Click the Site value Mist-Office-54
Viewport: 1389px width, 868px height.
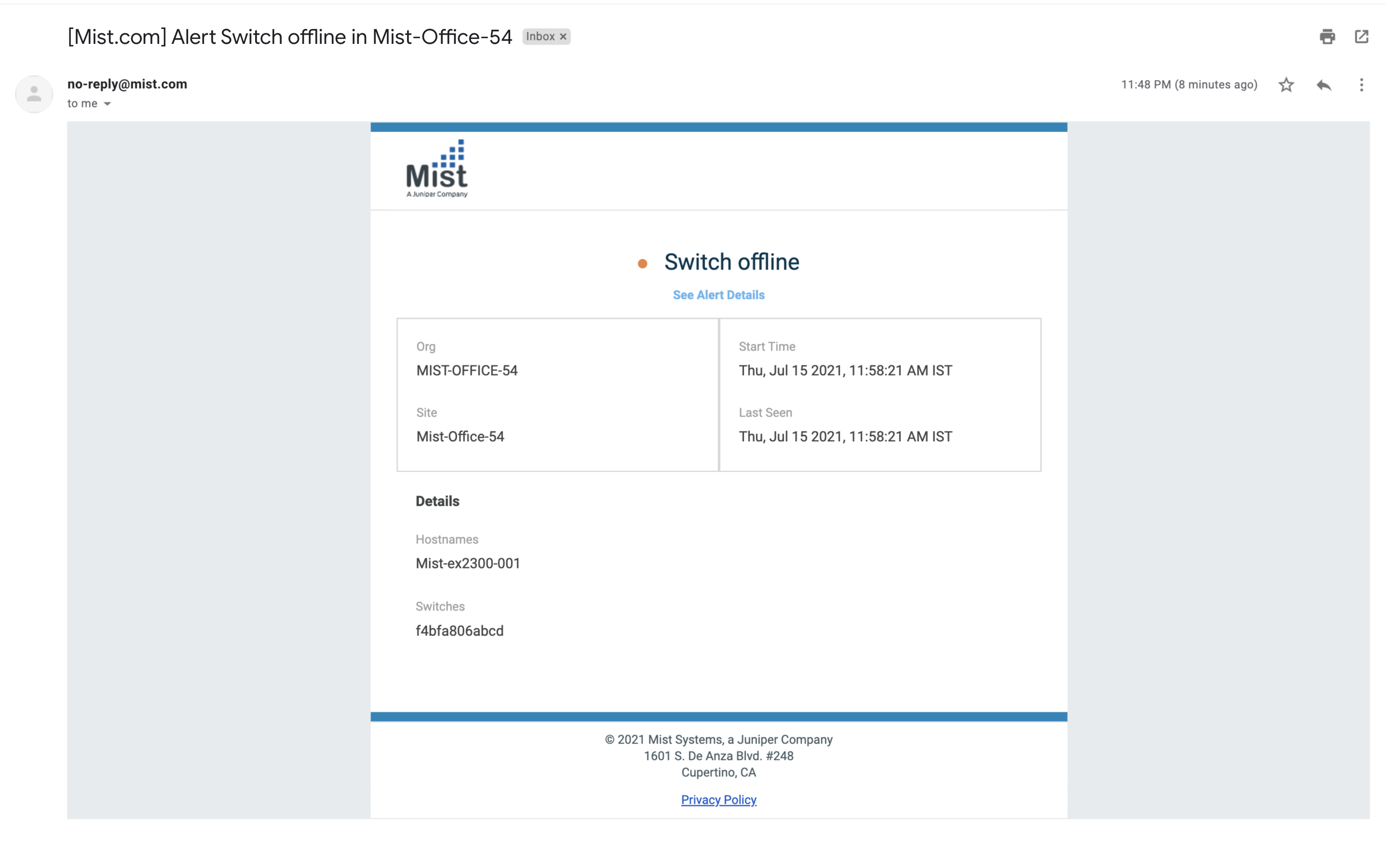coord(460,437)
